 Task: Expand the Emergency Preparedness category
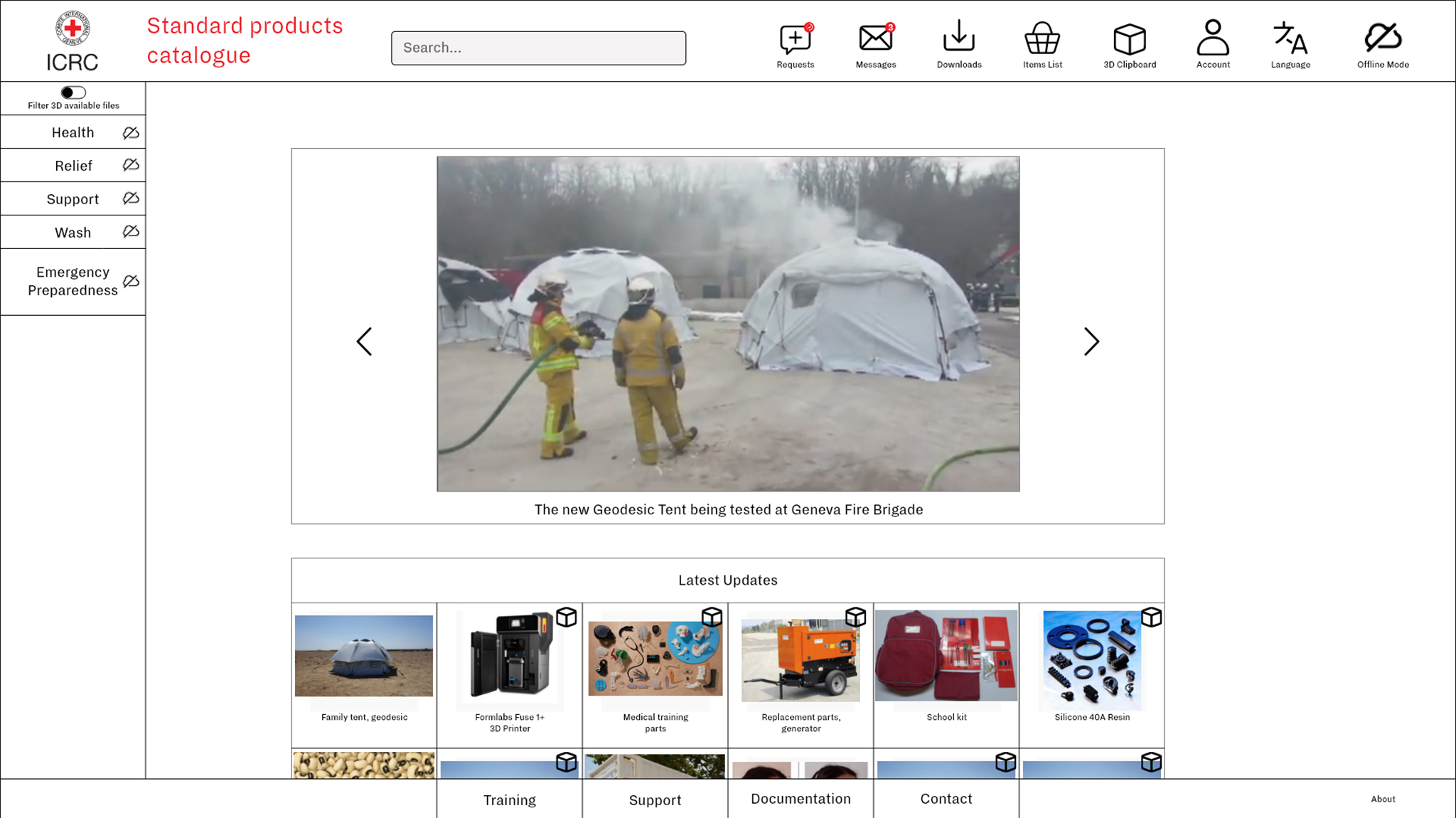[73, 281]
